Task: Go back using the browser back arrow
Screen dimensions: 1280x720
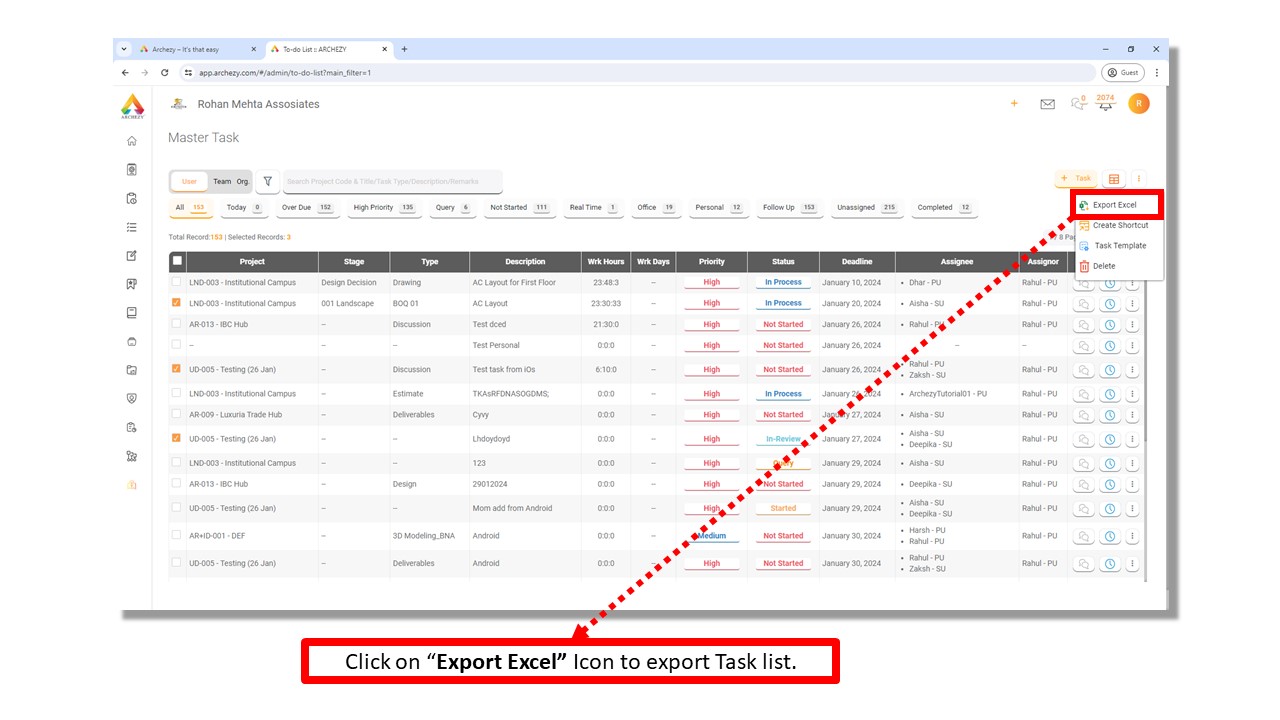Action: 125,72
